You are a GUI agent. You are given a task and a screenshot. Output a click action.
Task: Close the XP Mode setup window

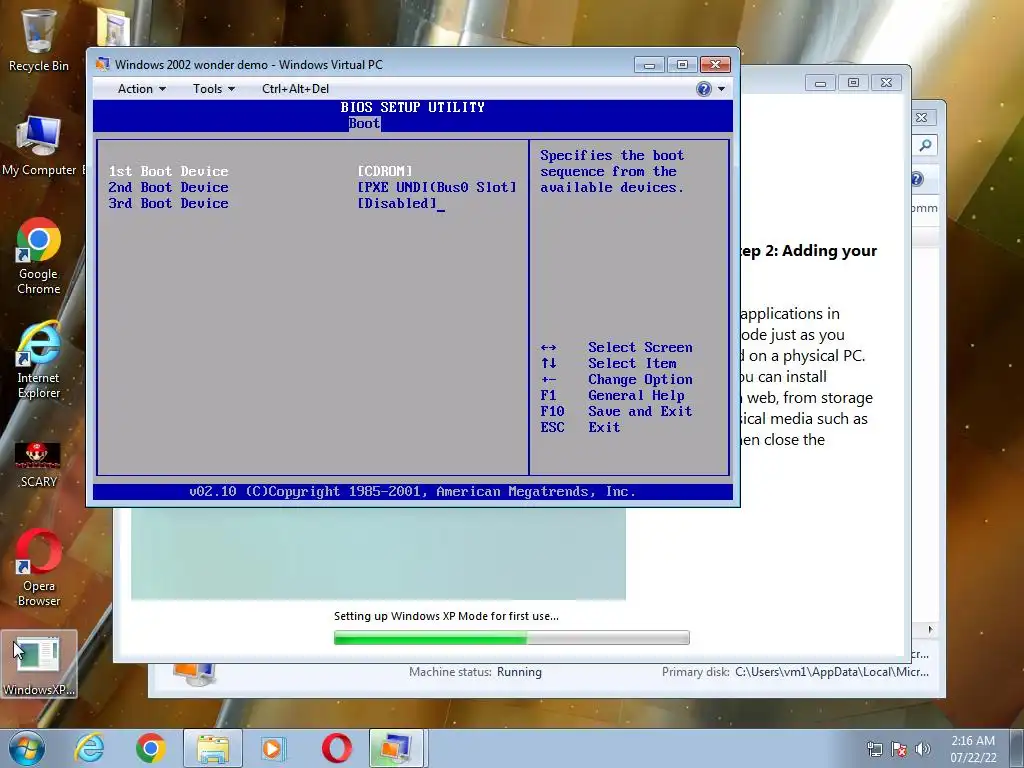coord(886,83)
